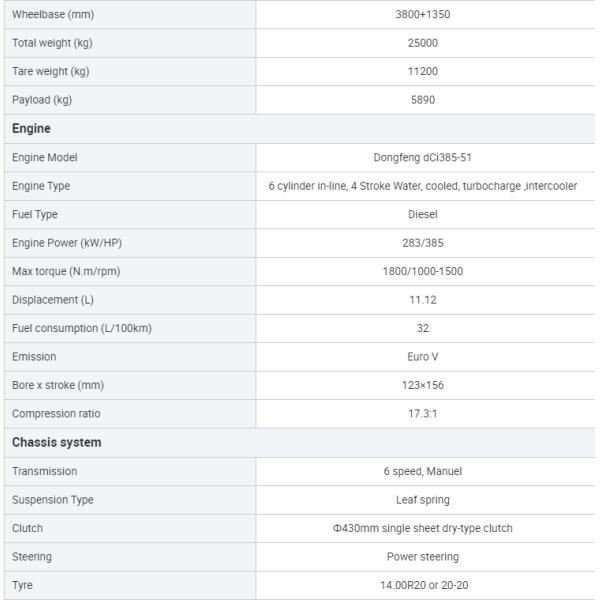Viewport: 600px width, 600px height.
Task: Click the Total weight value 25000
Action: [x=423, y=43]
